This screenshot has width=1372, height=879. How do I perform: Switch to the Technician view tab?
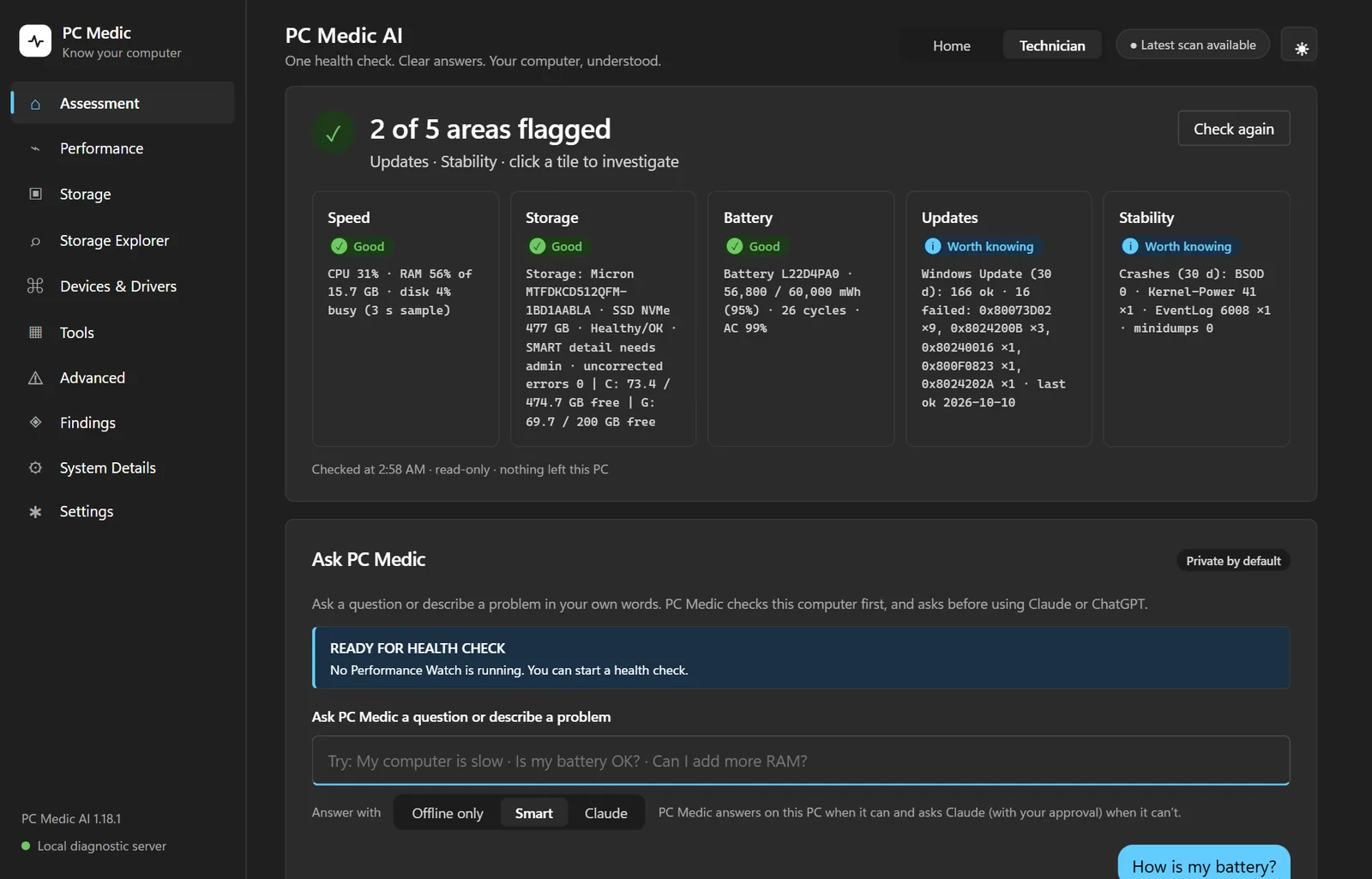pyautogui.click(x=1052, y=45)
